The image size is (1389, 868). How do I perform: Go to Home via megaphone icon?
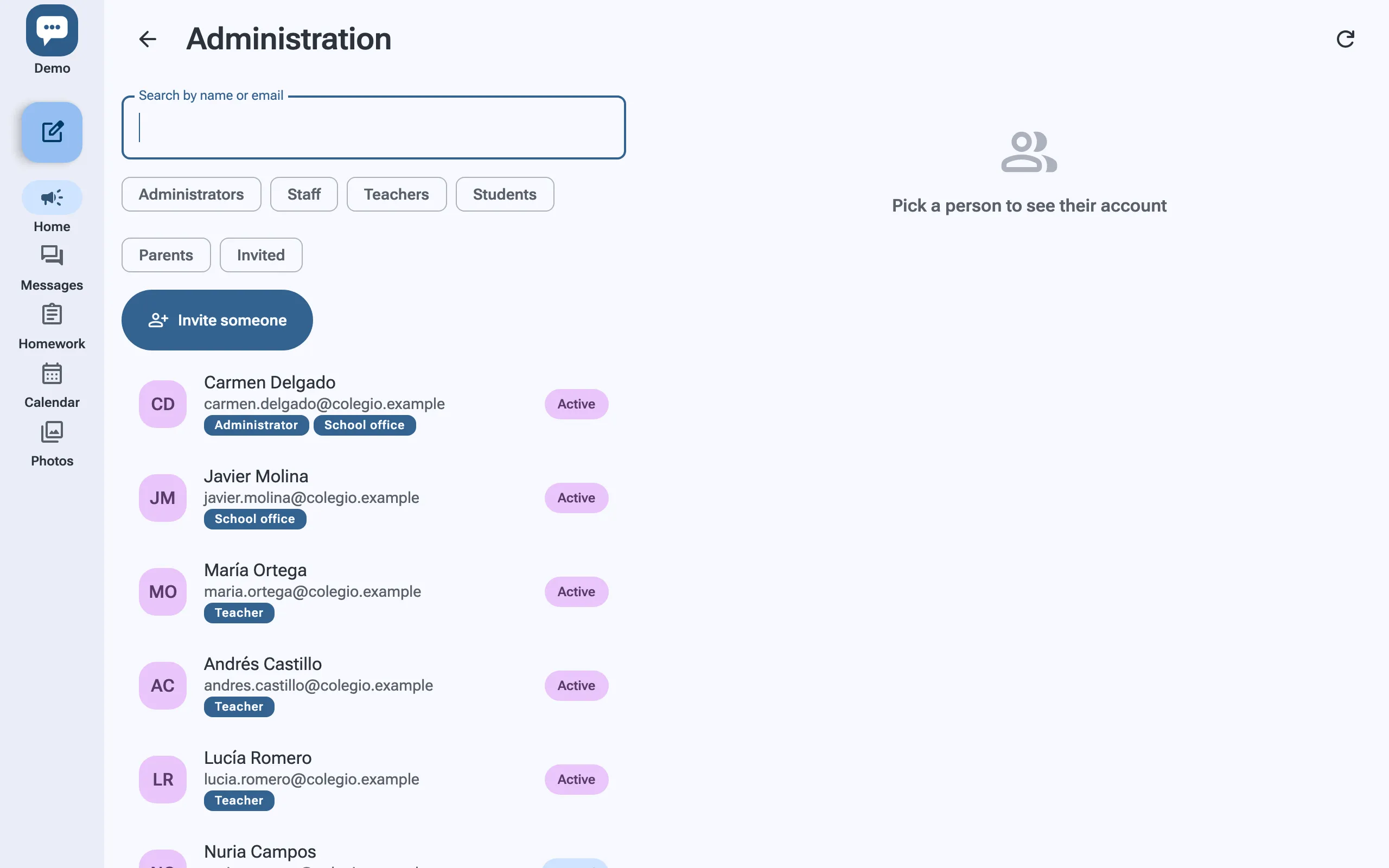coord(52,198)
